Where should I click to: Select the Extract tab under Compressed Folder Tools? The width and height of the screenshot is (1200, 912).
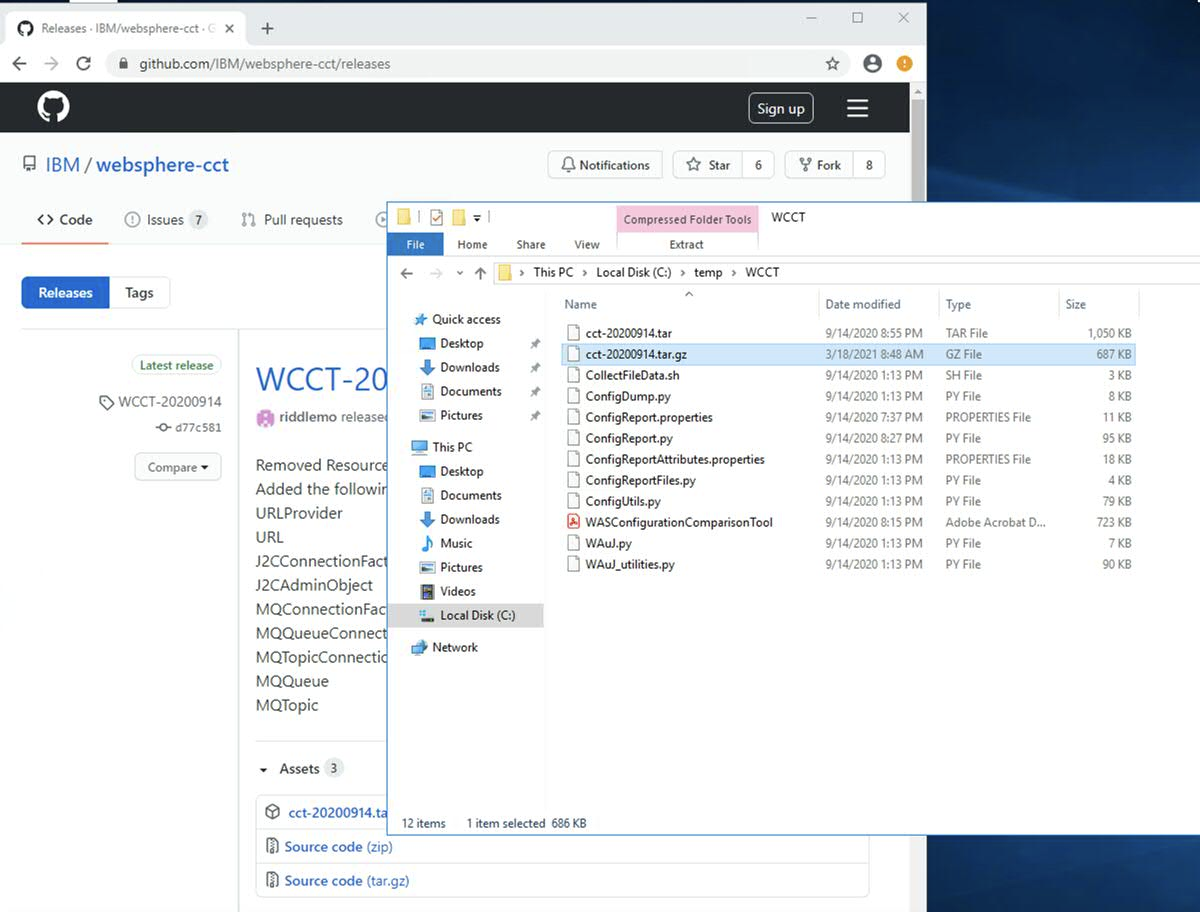(x=687, y=243)
